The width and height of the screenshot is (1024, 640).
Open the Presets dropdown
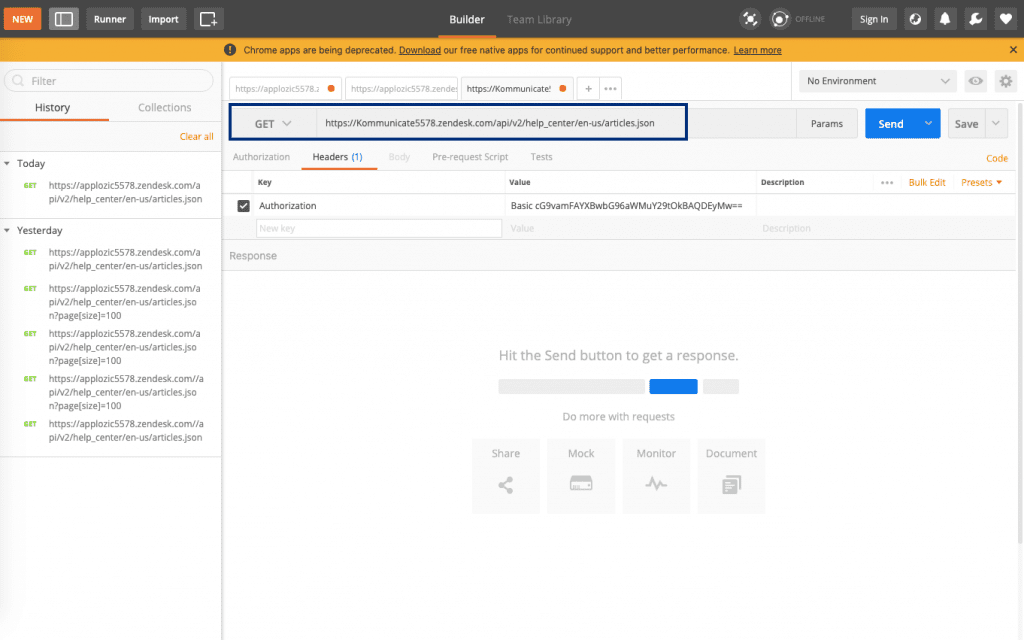981,183
